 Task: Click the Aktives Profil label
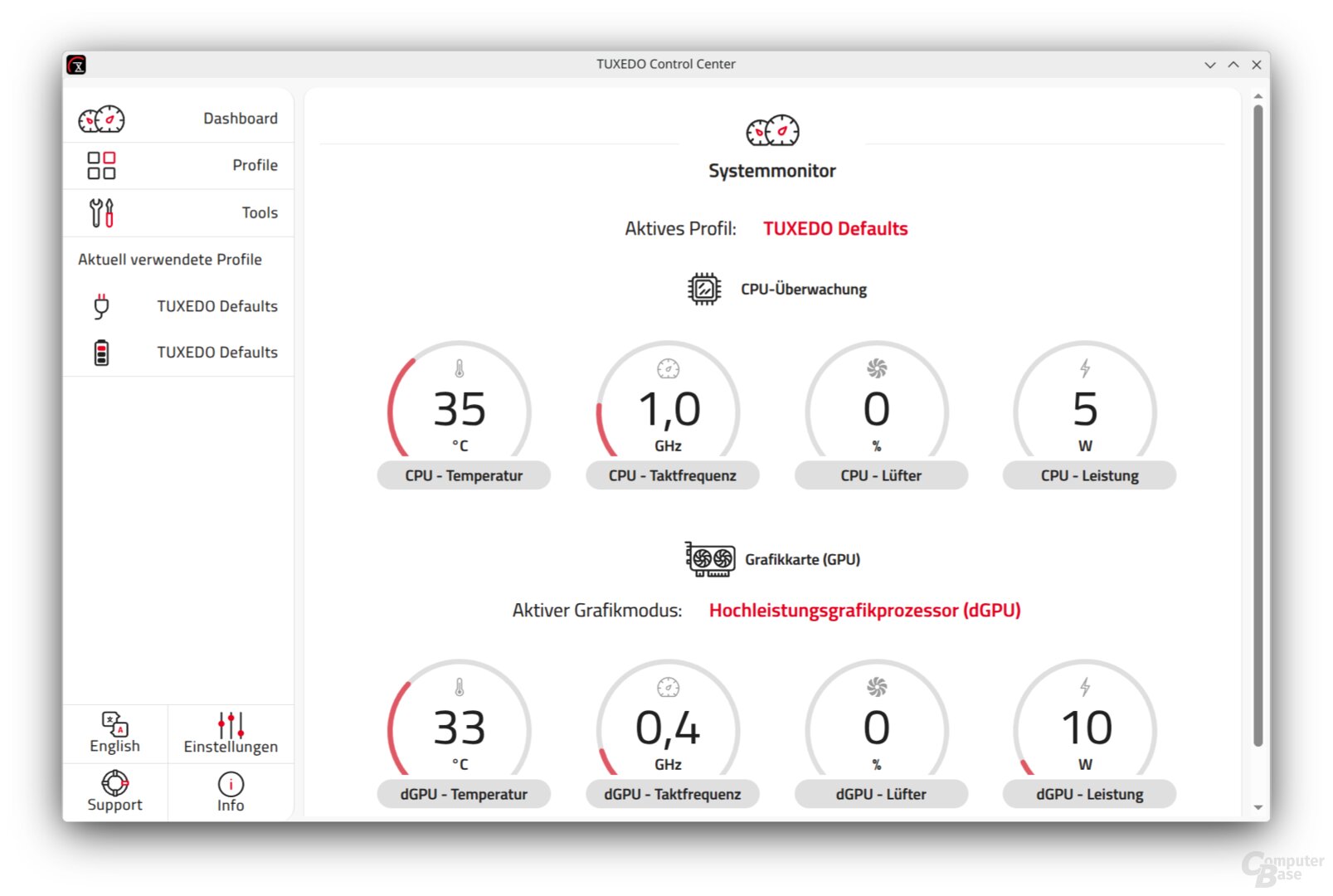[x=680, y=229]
